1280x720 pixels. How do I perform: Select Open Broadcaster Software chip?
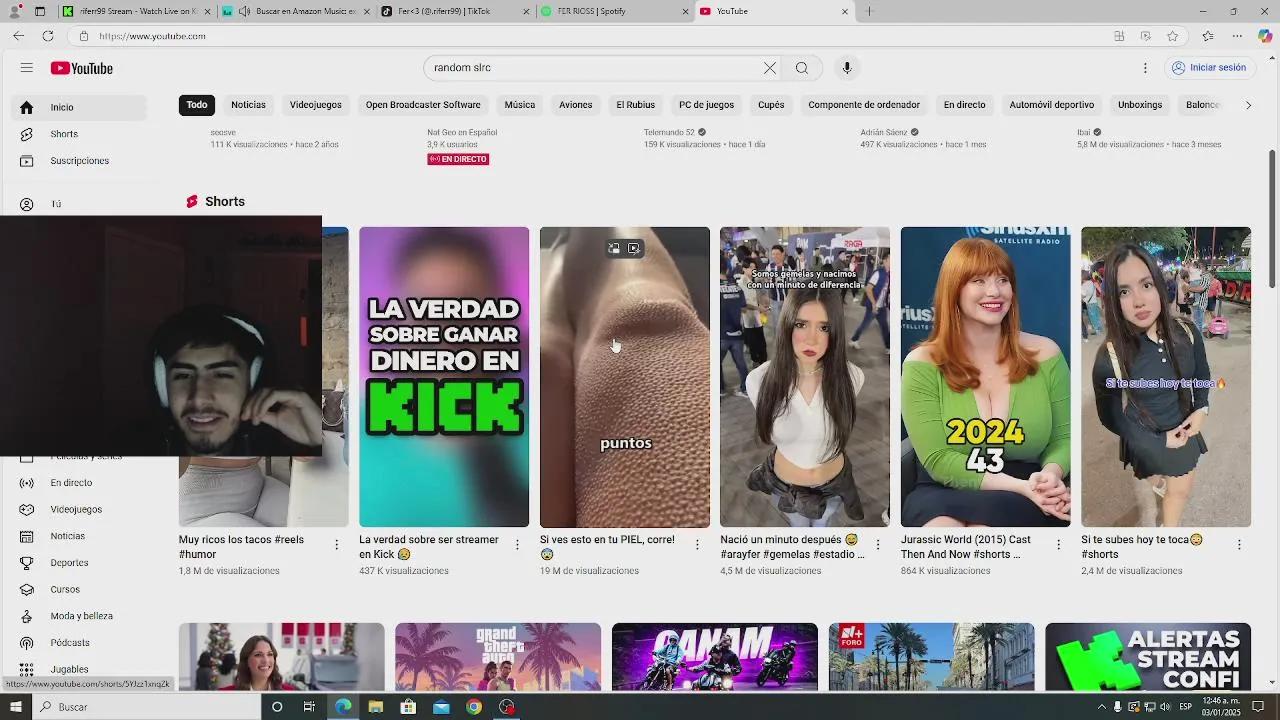(423, 105)
